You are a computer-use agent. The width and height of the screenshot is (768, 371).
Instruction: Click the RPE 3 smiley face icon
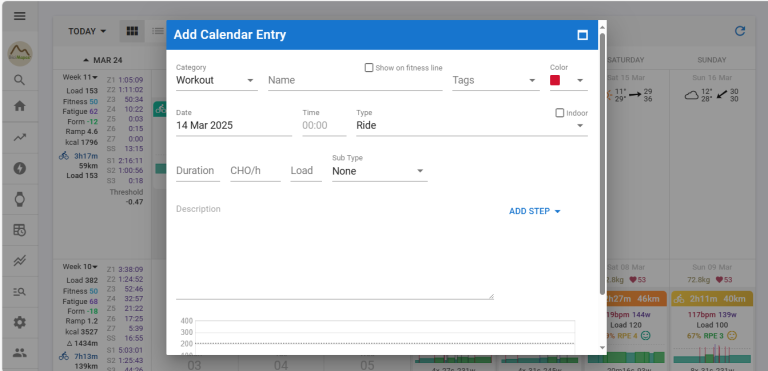tap(732, 336)
